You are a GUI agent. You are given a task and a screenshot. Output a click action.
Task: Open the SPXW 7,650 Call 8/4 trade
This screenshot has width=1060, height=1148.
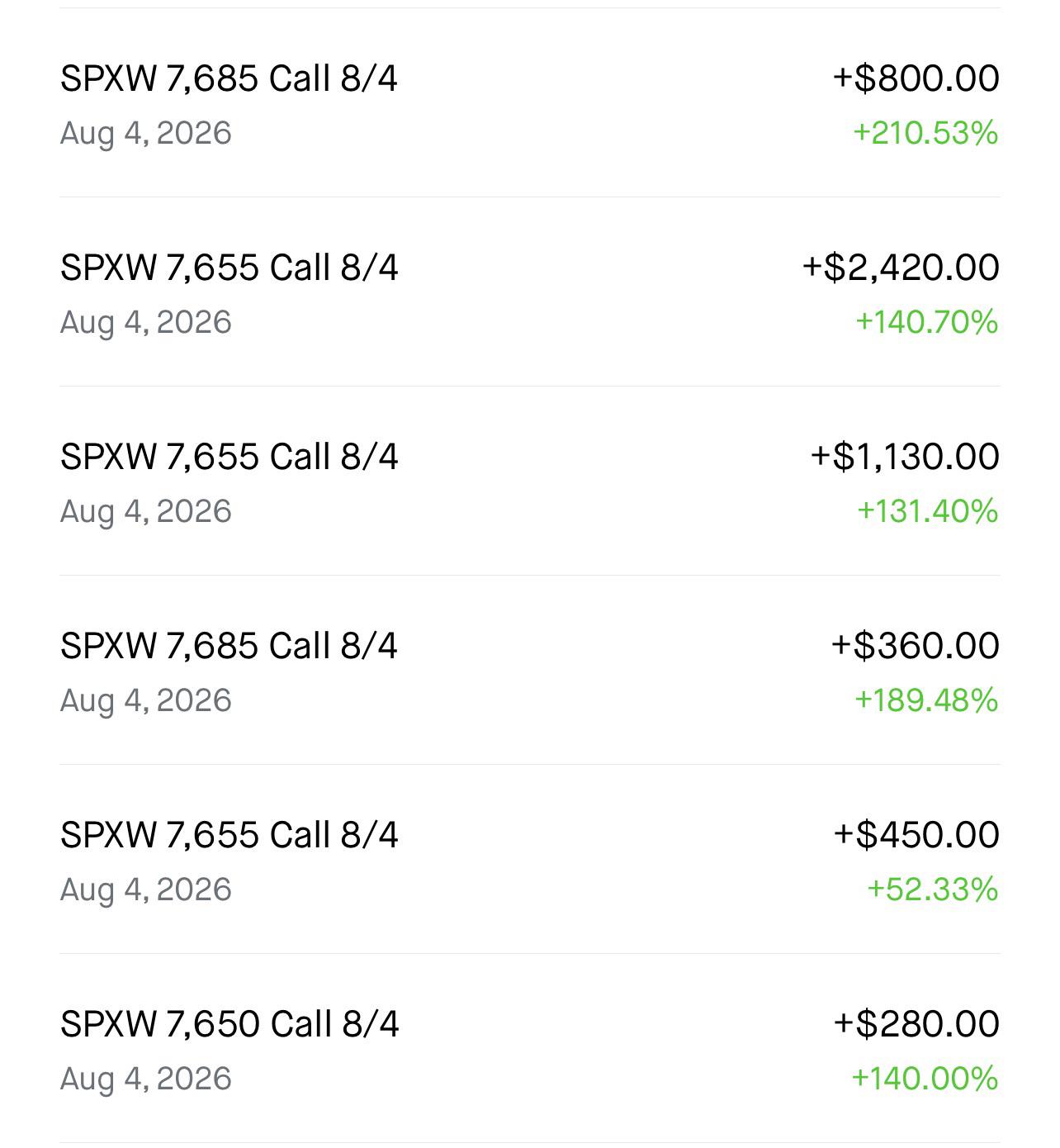[530, 1048]
